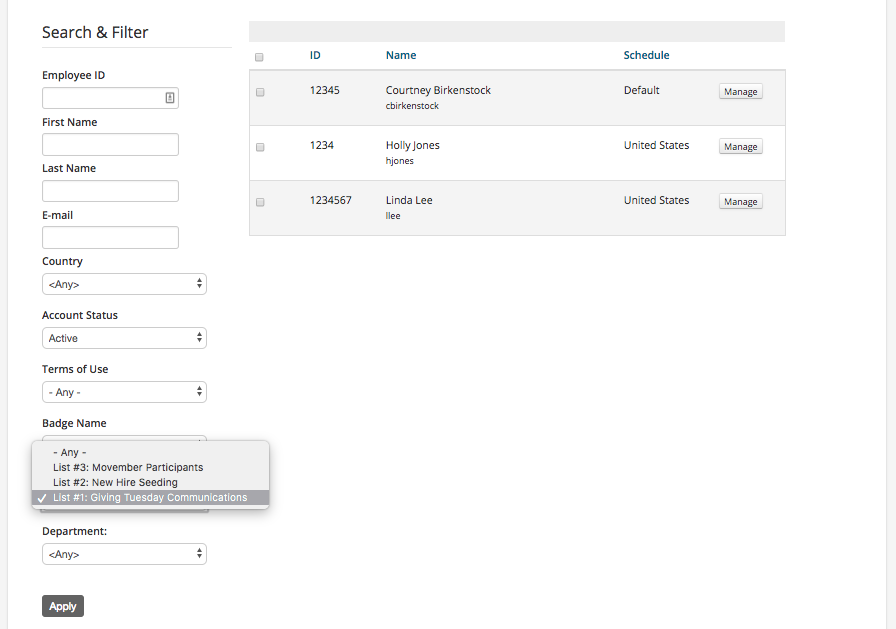Open the Account Status dropdown showing Active
The width and height of the screenshot is (896, 629).
(124, 338)
